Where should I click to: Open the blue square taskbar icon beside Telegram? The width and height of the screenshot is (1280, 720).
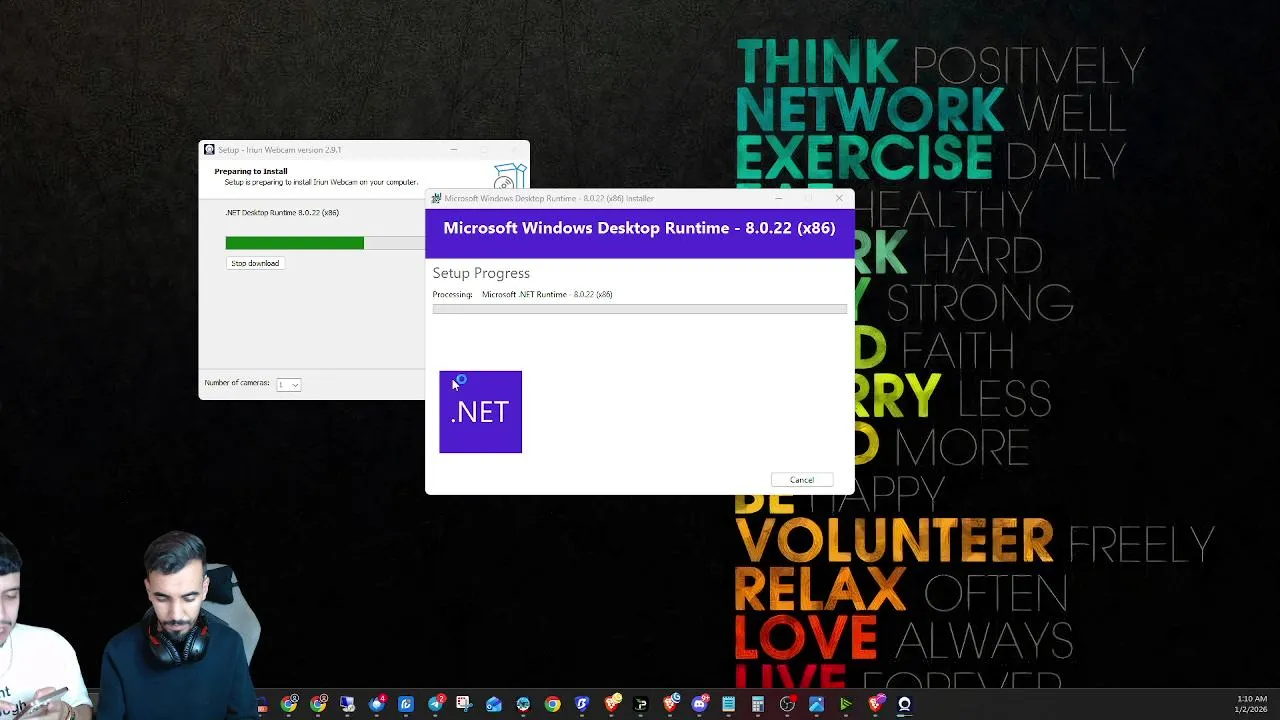tap(406, 704)
